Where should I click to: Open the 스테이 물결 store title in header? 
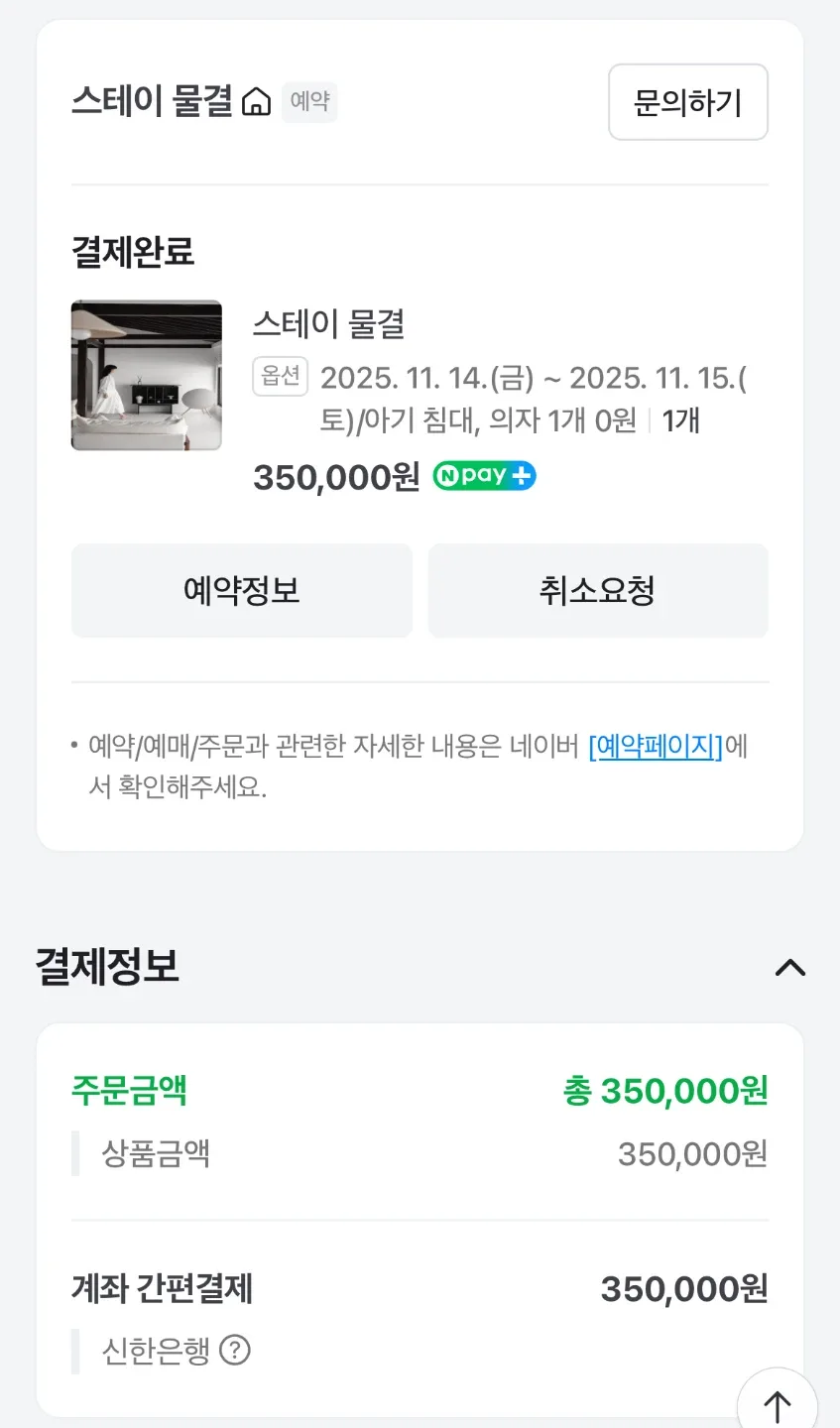[152, 101]
